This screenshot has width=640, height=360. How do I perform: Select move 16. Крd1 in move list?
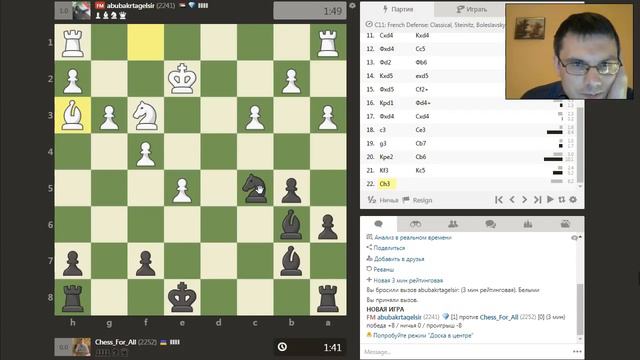[x=387, y=103]
